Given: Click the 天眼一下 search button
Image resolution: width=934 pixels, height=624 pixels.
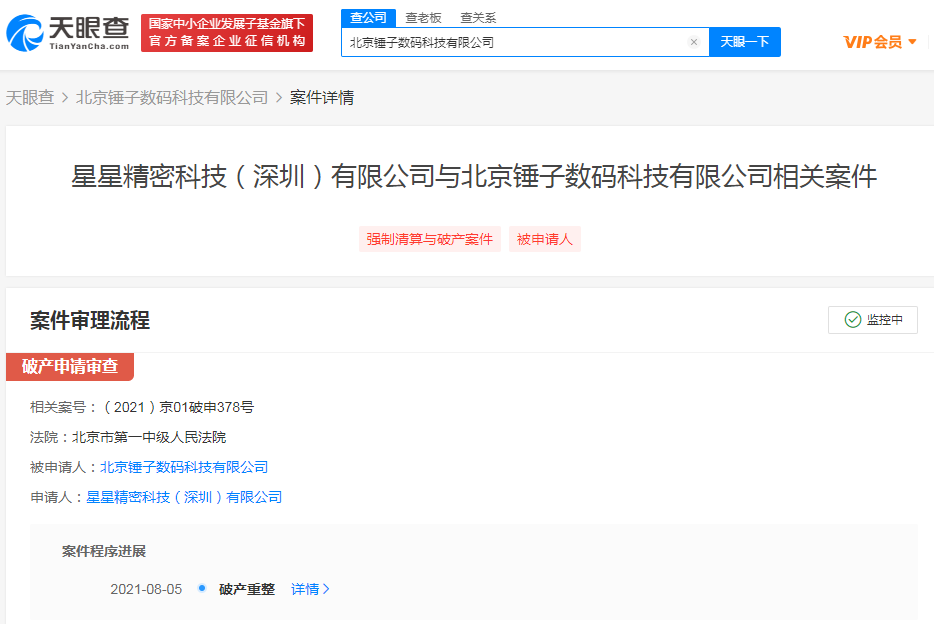Looking at the screenshot, I should click(745, 42).
